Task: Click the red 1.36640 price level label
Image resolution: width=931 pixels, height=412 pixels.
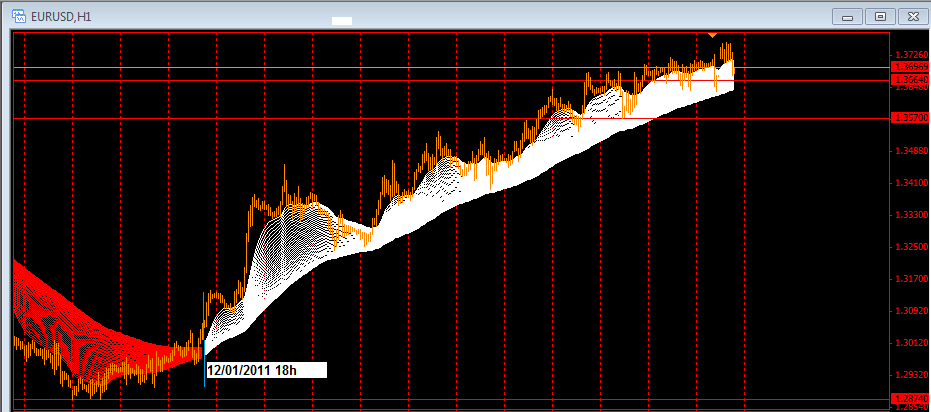Action: coord(909,79)
